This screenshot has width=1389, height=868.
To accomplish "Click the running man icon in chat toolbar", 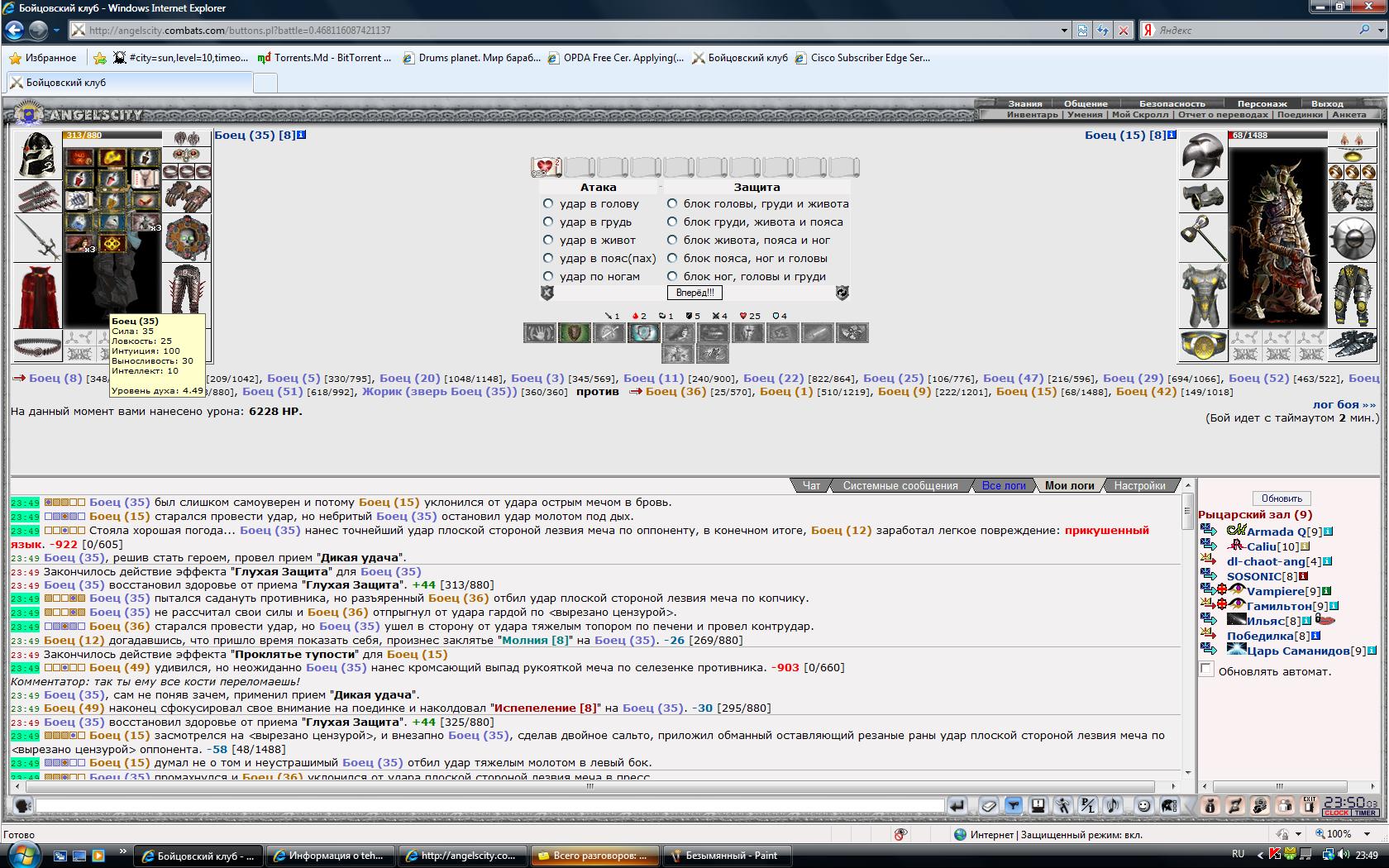I will tap(1063, 805).
